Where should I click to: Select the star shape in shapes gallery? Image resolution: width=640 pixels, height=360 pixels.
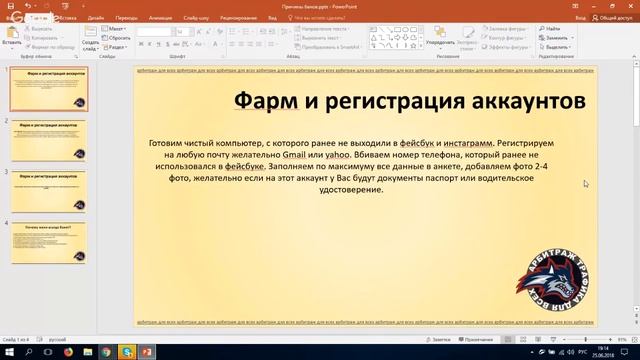[413, 45]
